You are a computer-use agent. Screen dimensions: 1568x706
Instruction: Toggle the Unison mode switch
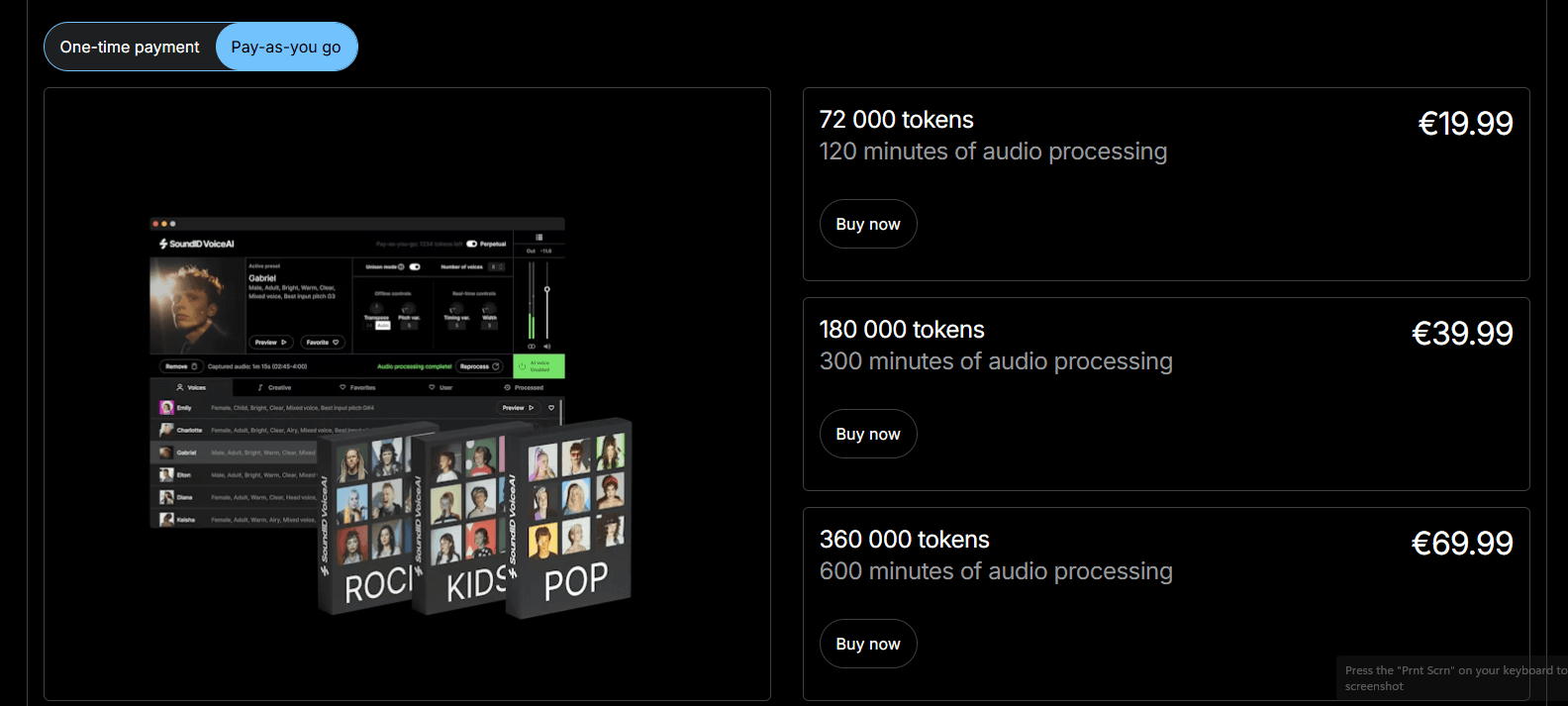coord(415,266)
